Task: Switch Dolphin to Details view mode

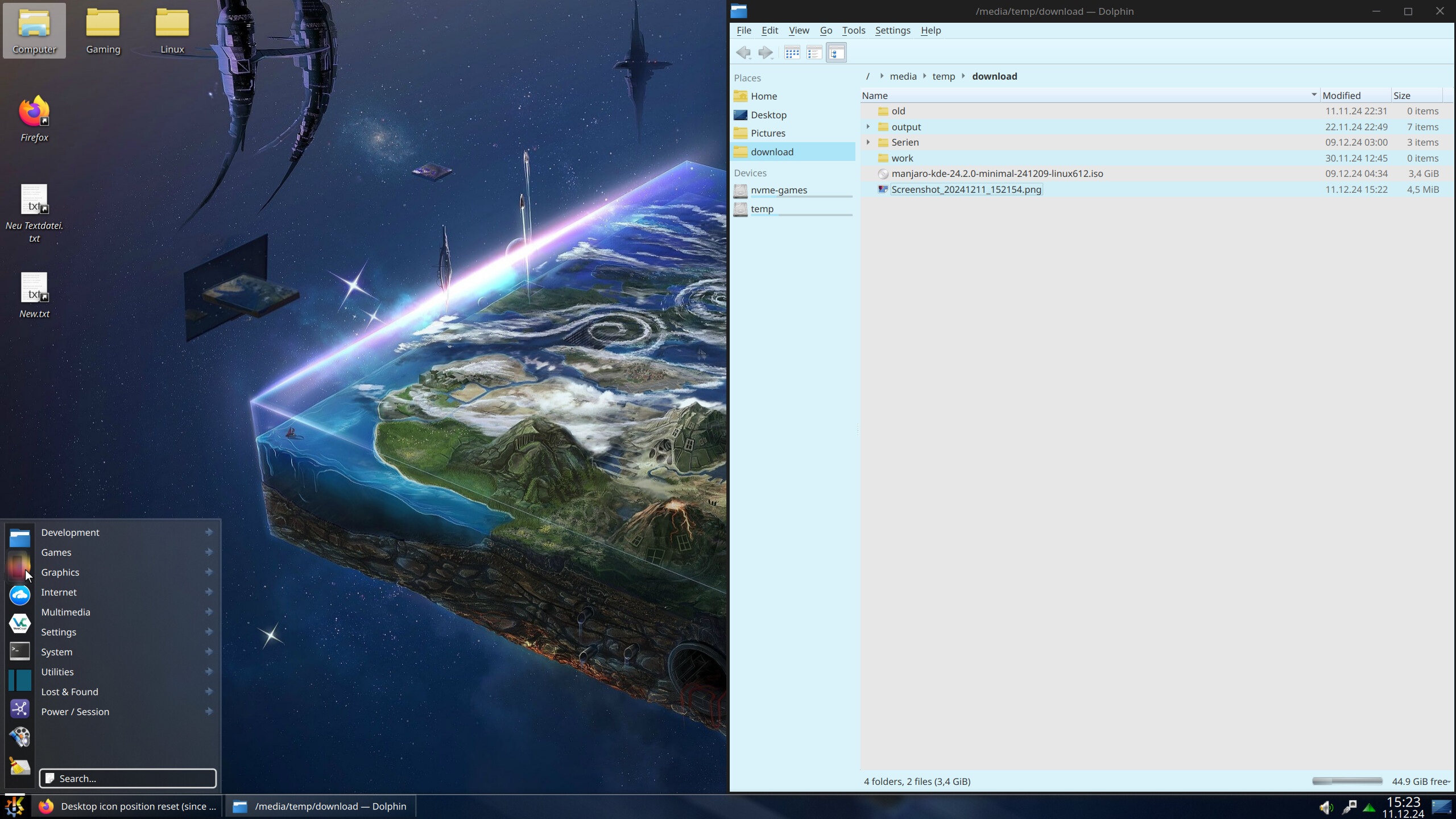Action: point(837,53)
